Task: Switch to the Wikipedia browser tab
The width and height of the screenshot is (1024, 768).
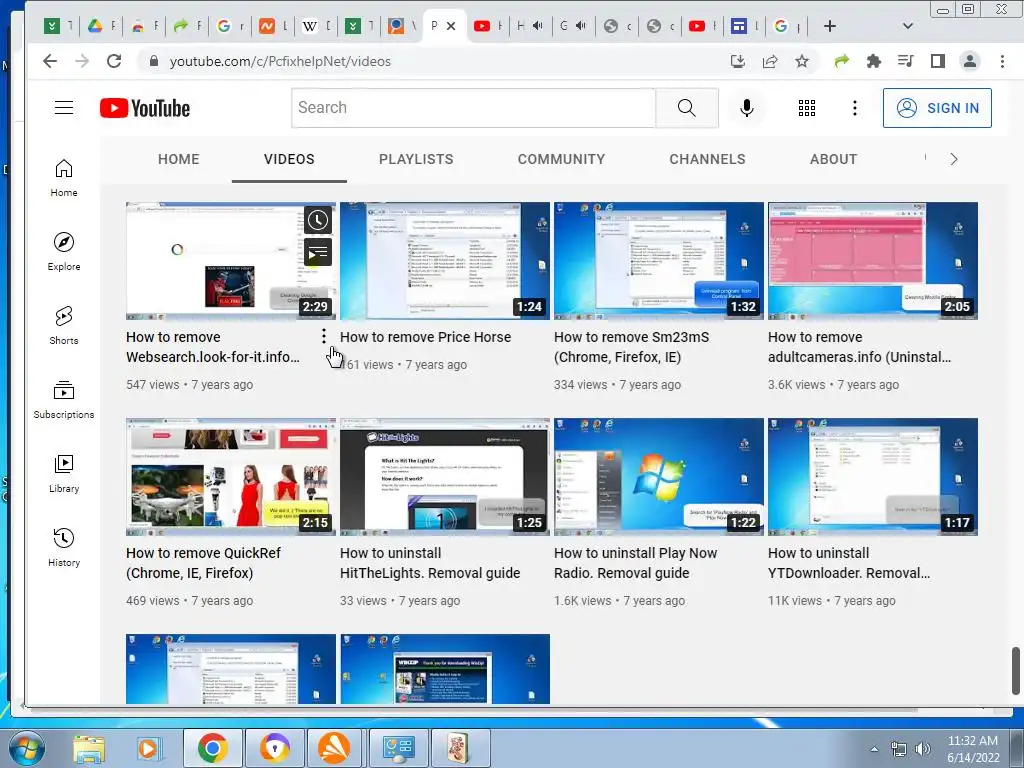Action: click(x=317, y=26)
